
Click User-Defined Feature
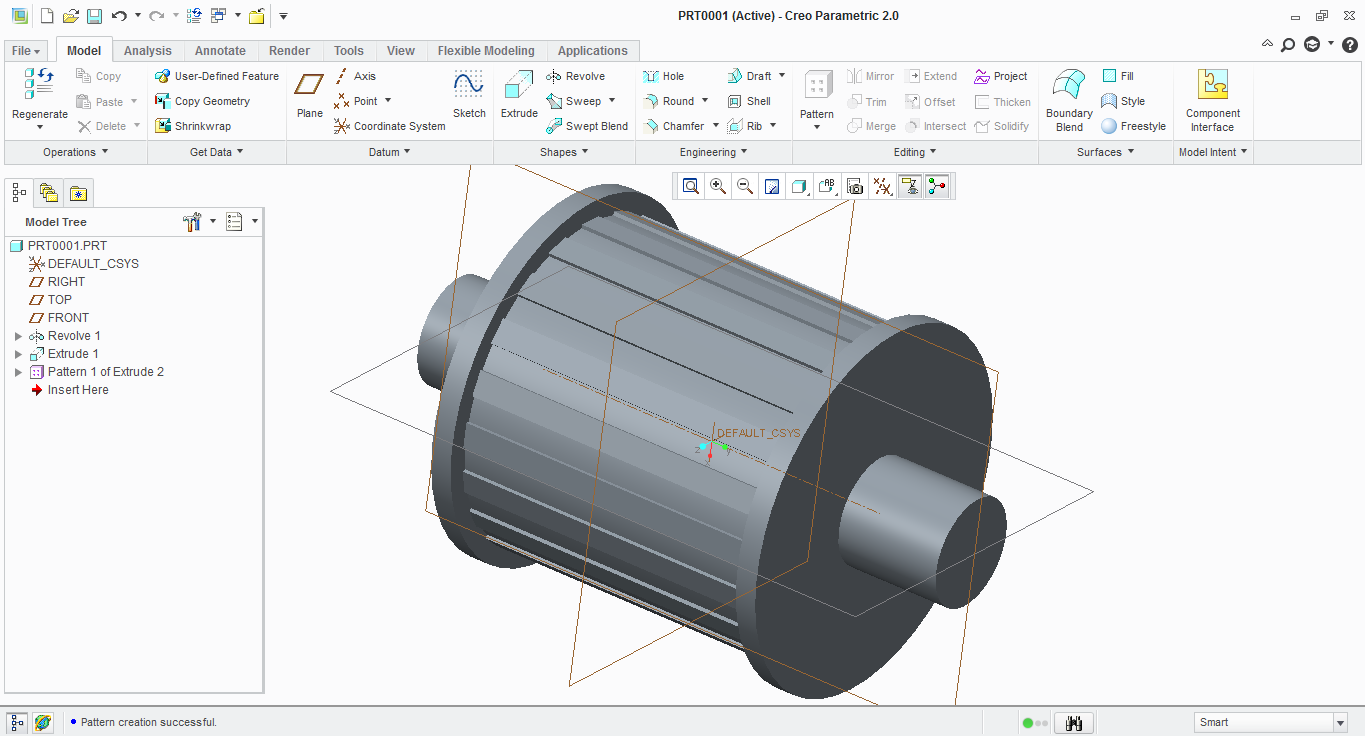point(217,76)
